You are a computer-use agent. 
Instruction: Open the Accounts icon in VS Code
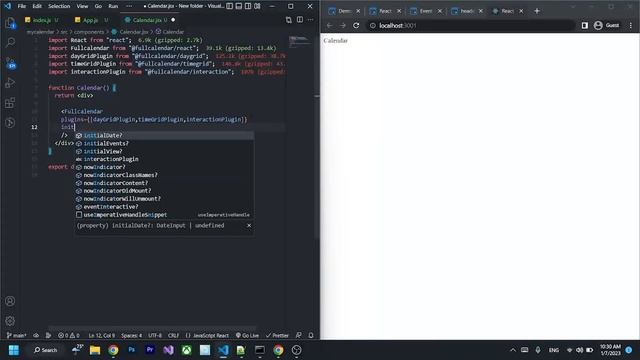pyautogui.click(x=10, y=301)
